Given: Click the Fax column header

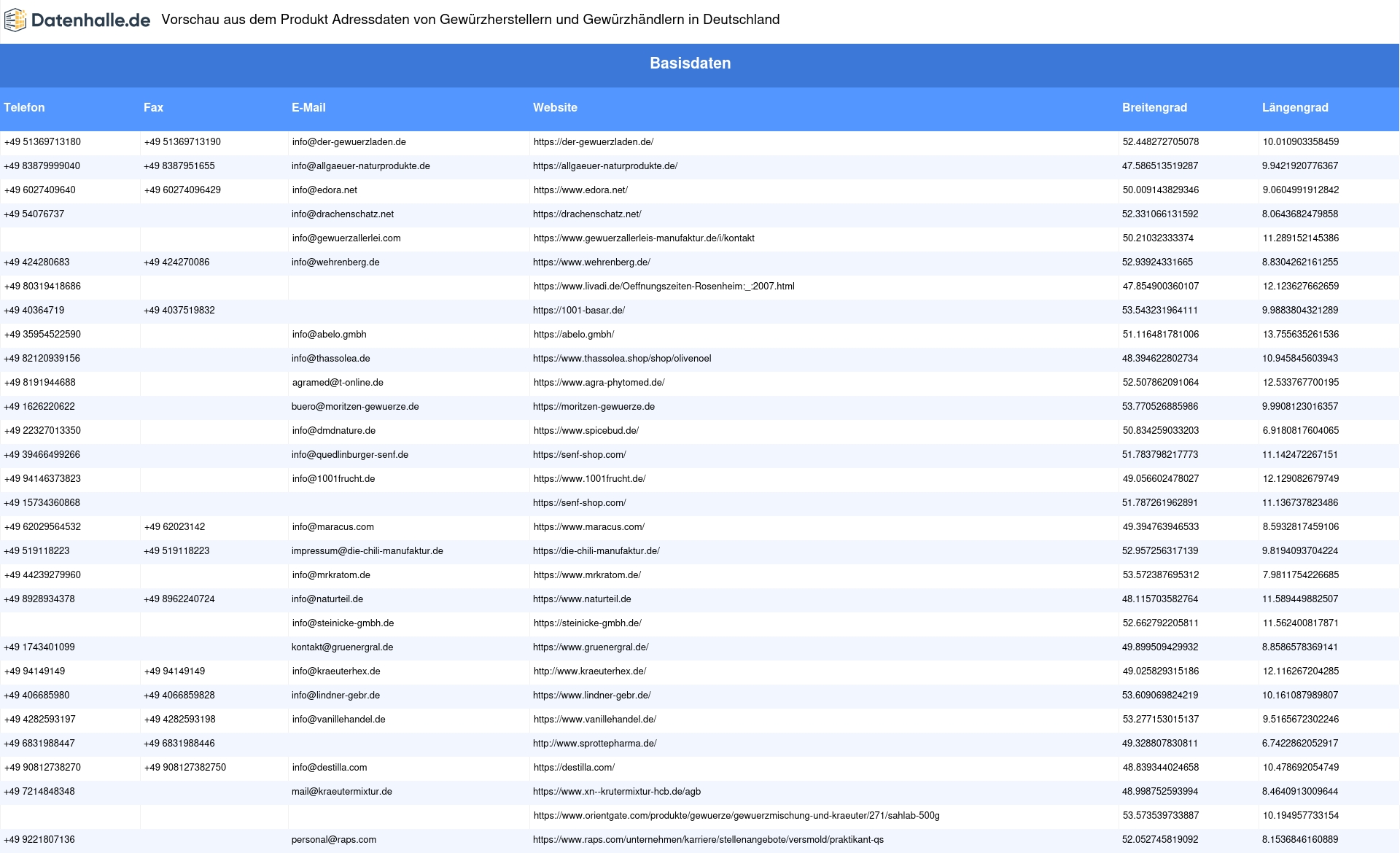Looking at the screenshot, I should (153, 108).
